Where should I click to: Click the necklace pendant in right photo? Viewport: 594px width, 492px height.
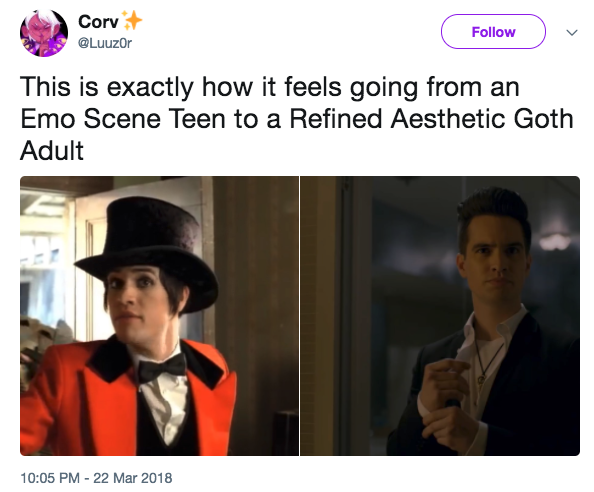tap(481, 380)
